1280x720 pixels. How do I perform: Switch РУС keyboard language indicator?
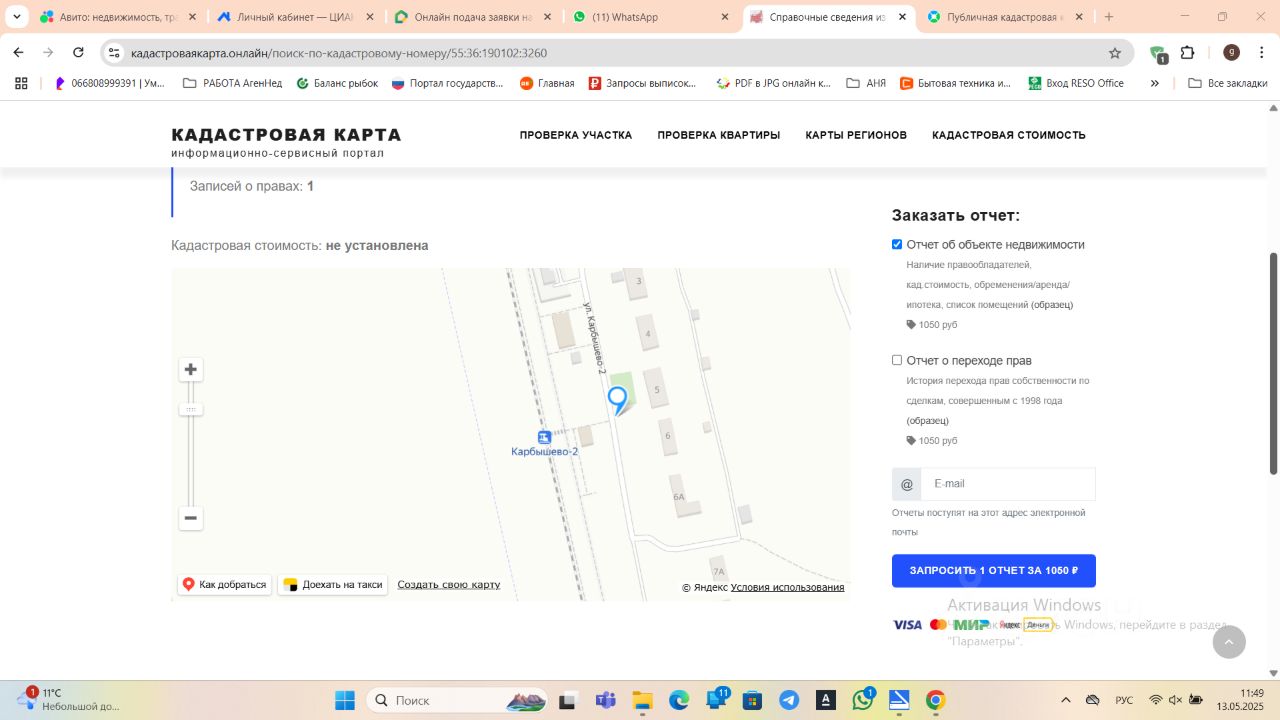[1124, 700]
